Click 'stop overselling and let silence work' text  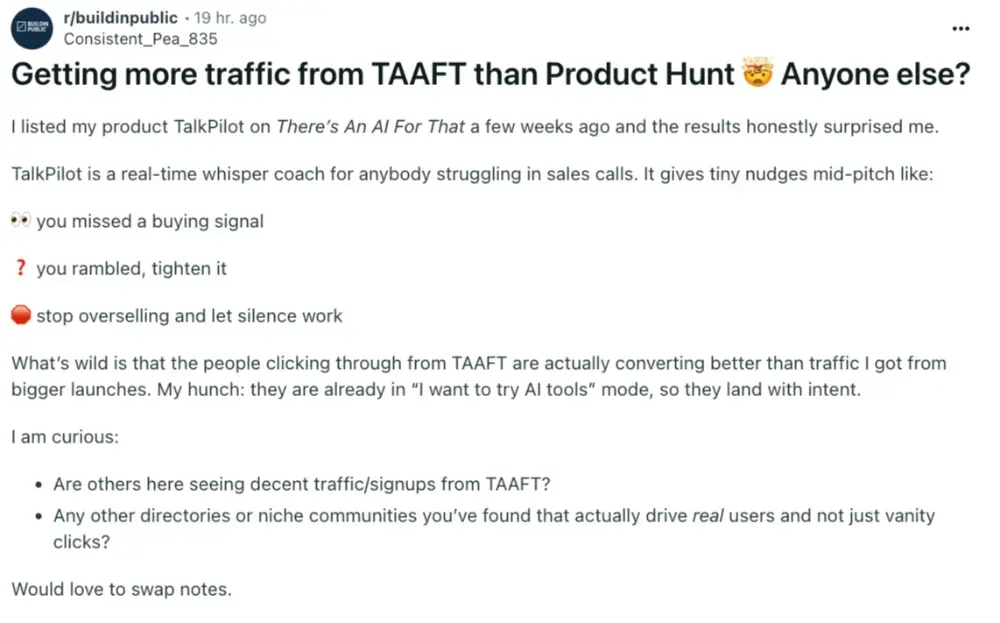[189, 316]
